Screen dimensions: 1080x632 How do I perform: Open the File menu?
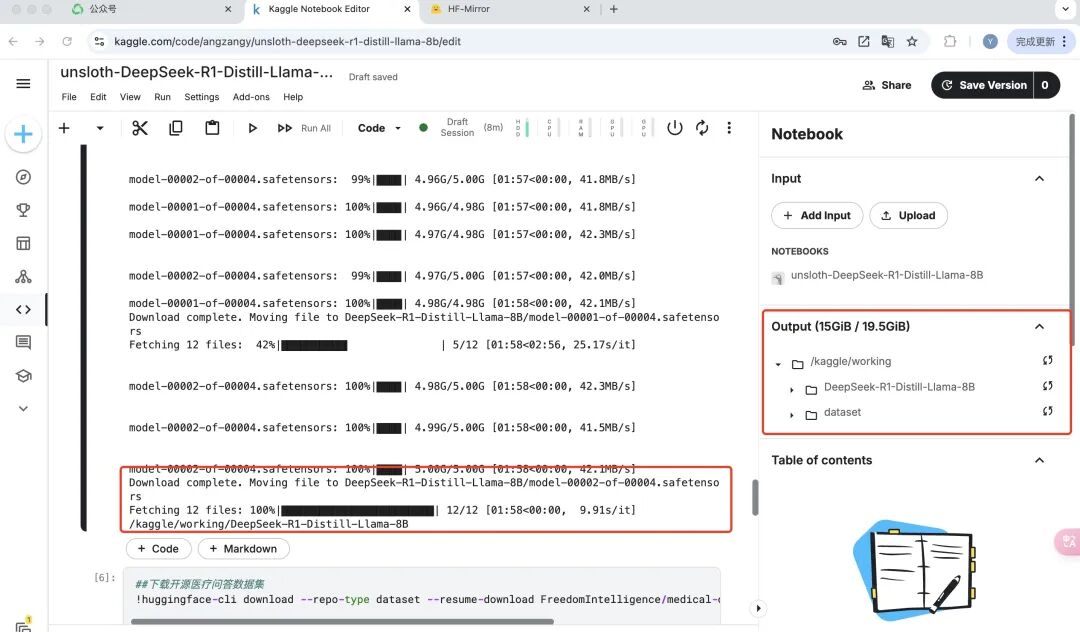pyautogui.click(x=69, y=97)
